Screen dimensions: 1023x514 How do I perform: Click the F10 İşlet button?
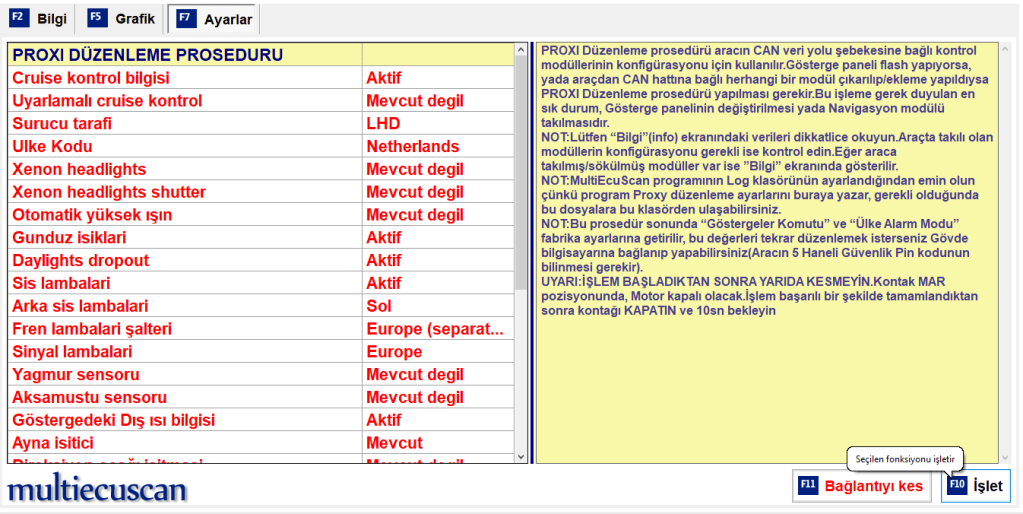tap(975, 486)
